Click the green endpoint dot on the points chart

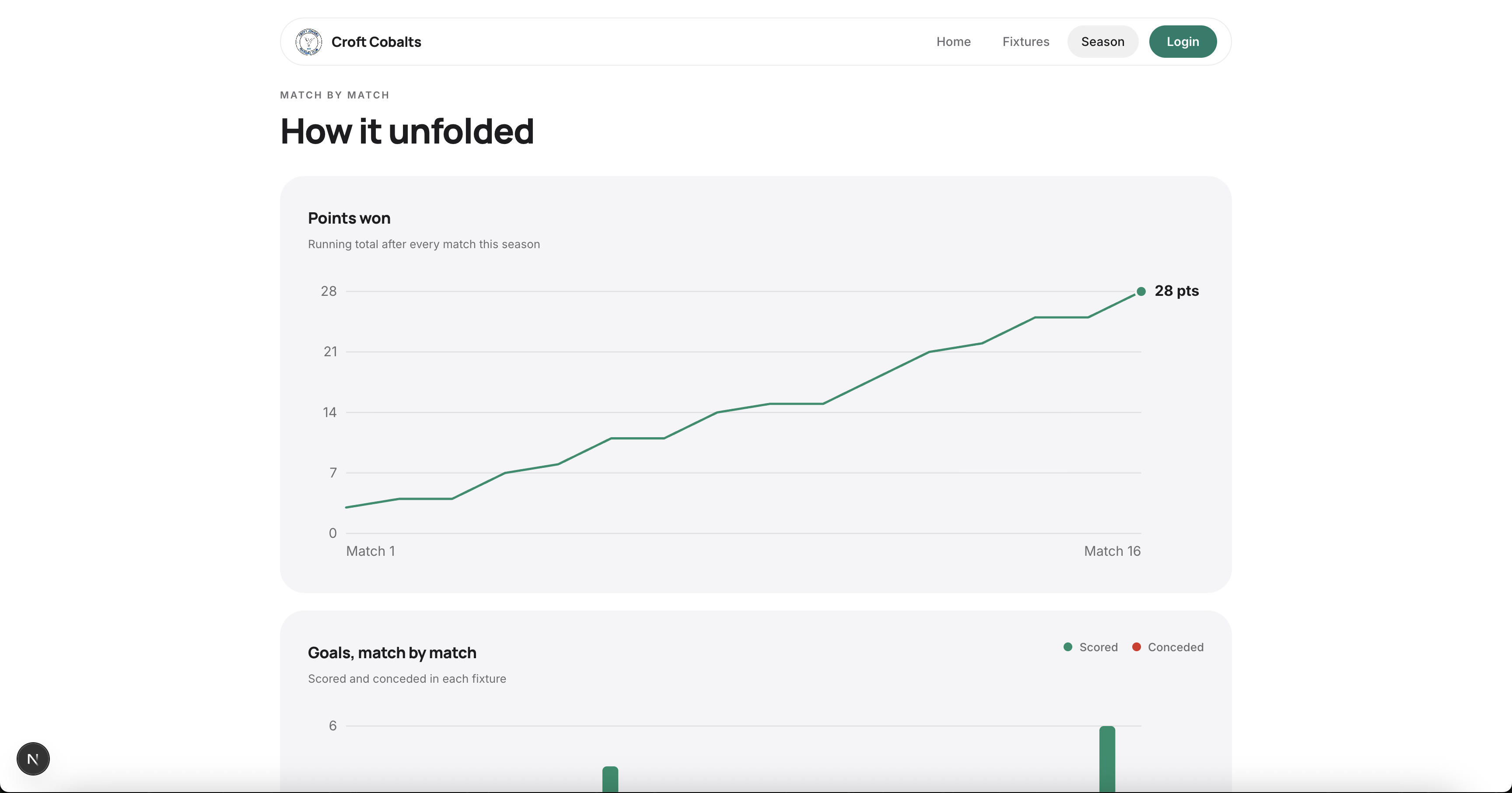[1141, 291]
